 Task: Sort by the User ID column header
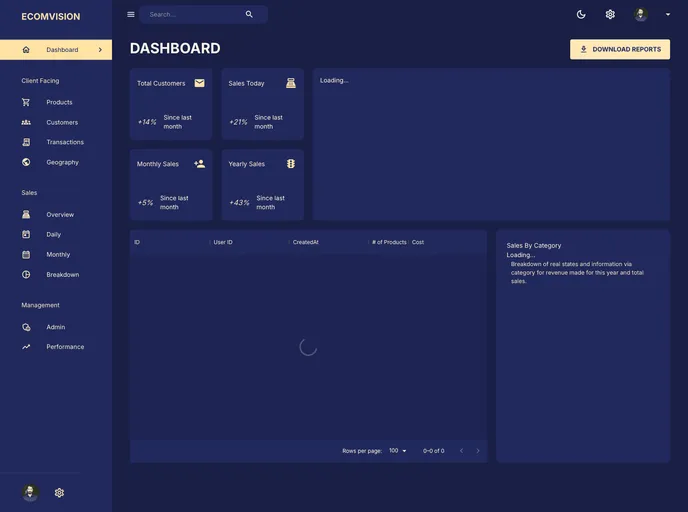[223, 242]
